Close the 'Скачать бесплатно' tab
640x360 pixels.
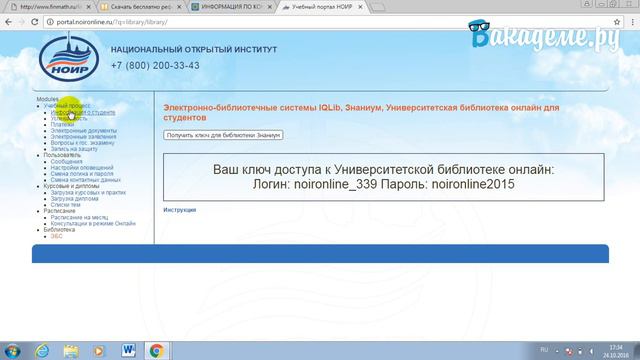click(179, 7)
